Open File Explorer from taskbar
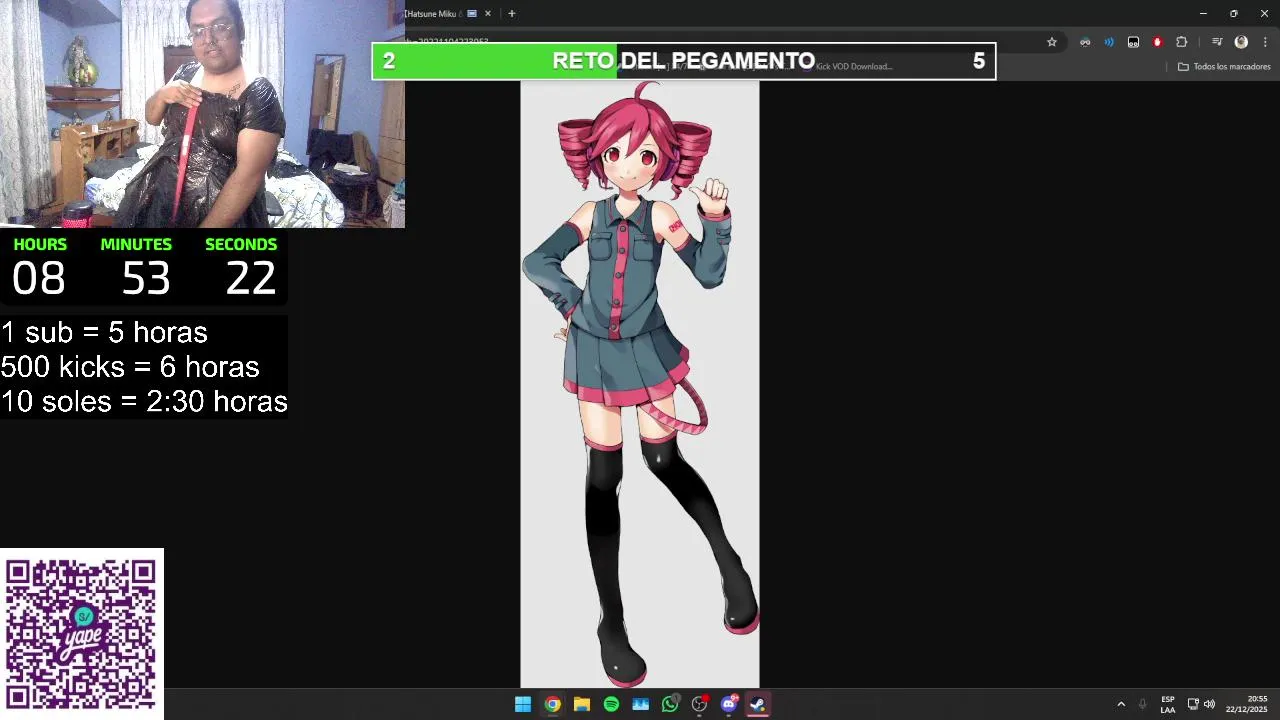1280x720 pixels. pos(581,705)
